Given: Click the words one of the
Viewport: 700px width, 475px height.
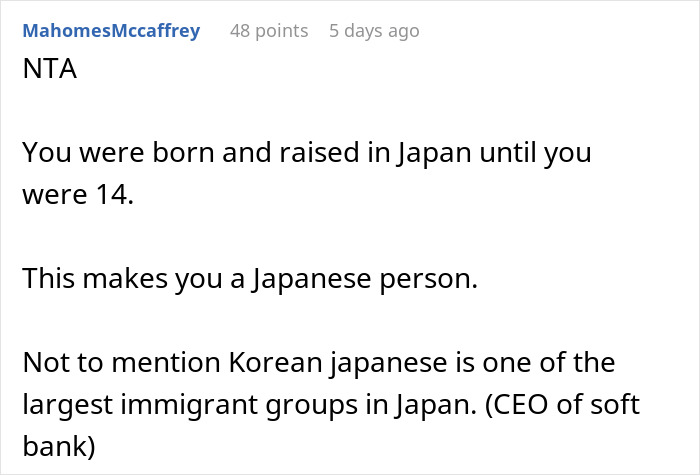Looking at the screenshot, I should tap(557, 363).
